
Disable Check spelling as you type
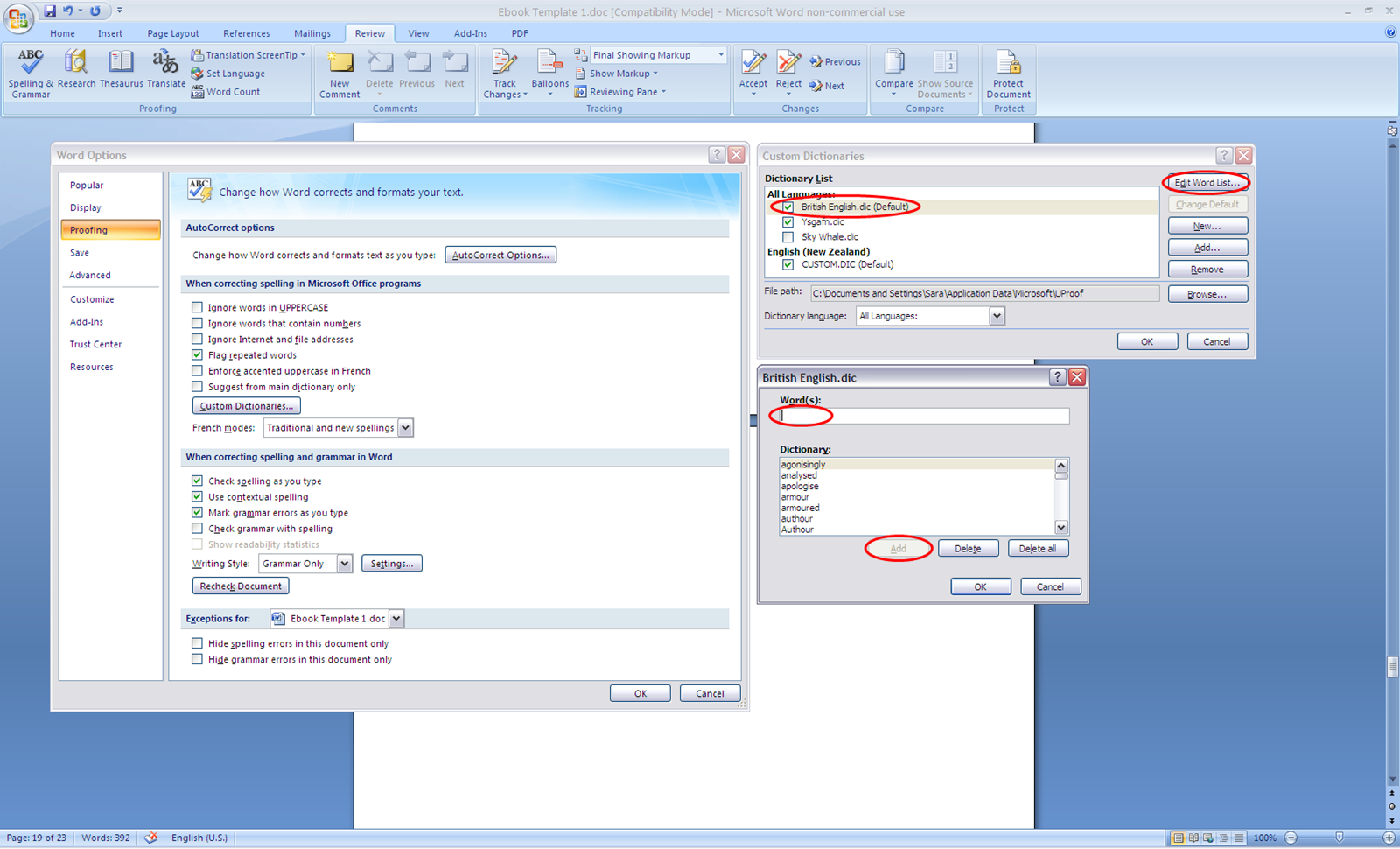[x=197, y=481]
